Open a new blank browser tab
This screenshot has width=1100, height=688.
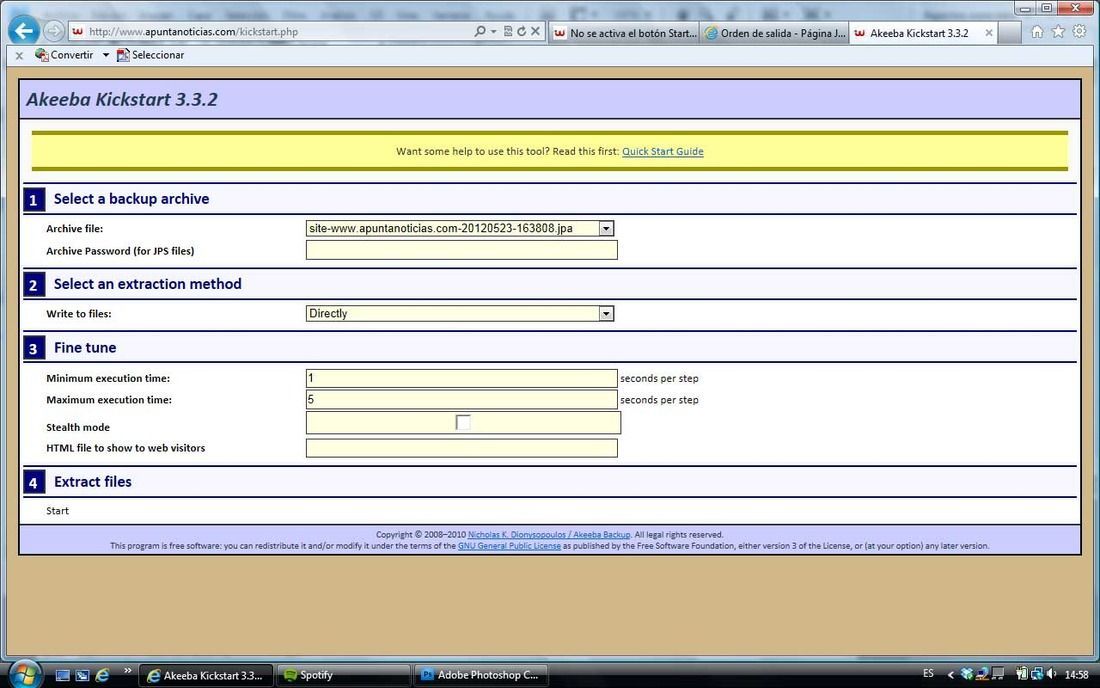[1009, 33]
